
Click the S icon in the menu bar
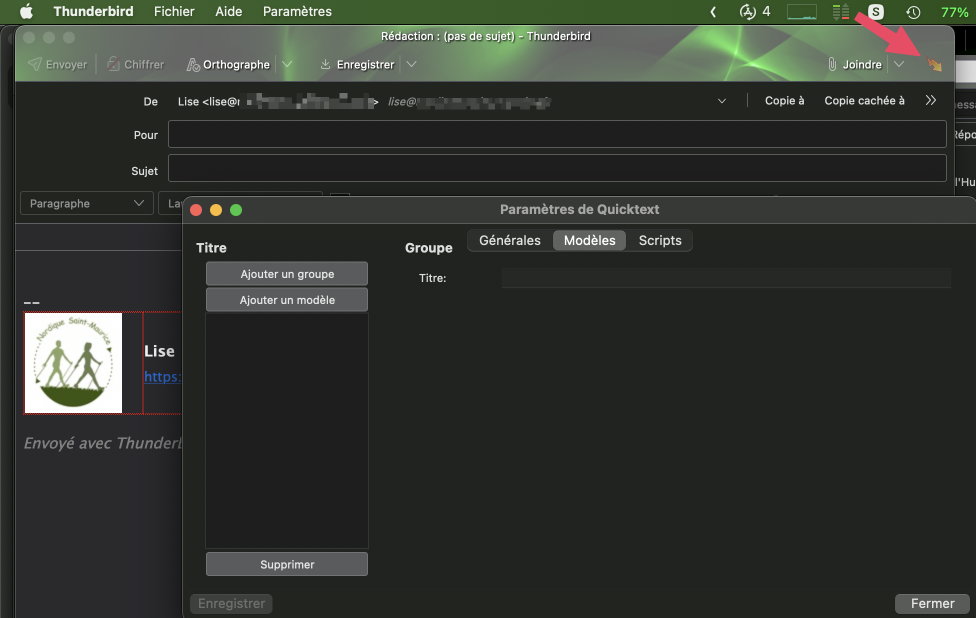coord(876,12)
